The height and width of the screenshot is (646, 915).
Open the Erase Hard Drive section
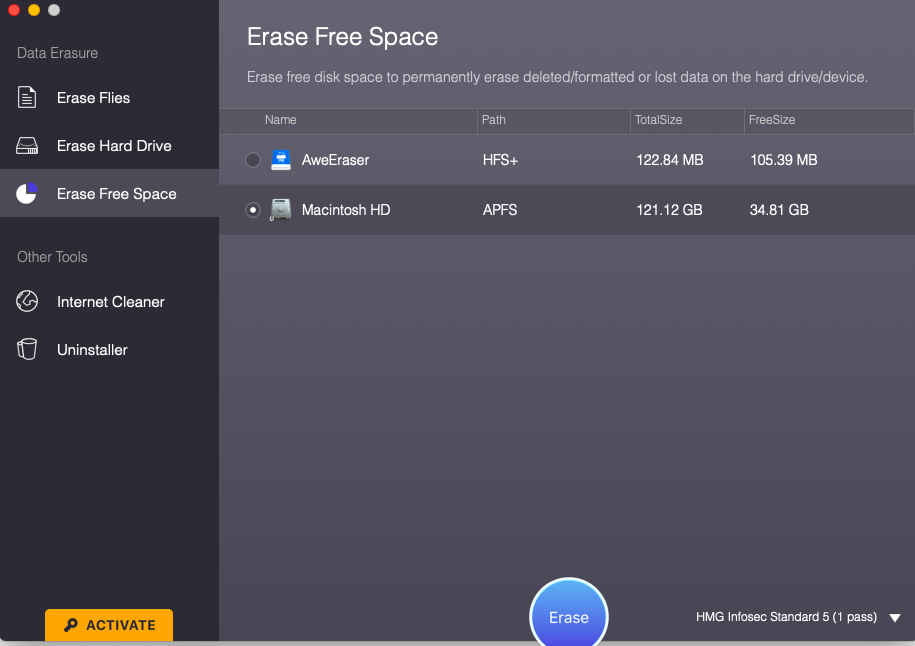(110, 145)
